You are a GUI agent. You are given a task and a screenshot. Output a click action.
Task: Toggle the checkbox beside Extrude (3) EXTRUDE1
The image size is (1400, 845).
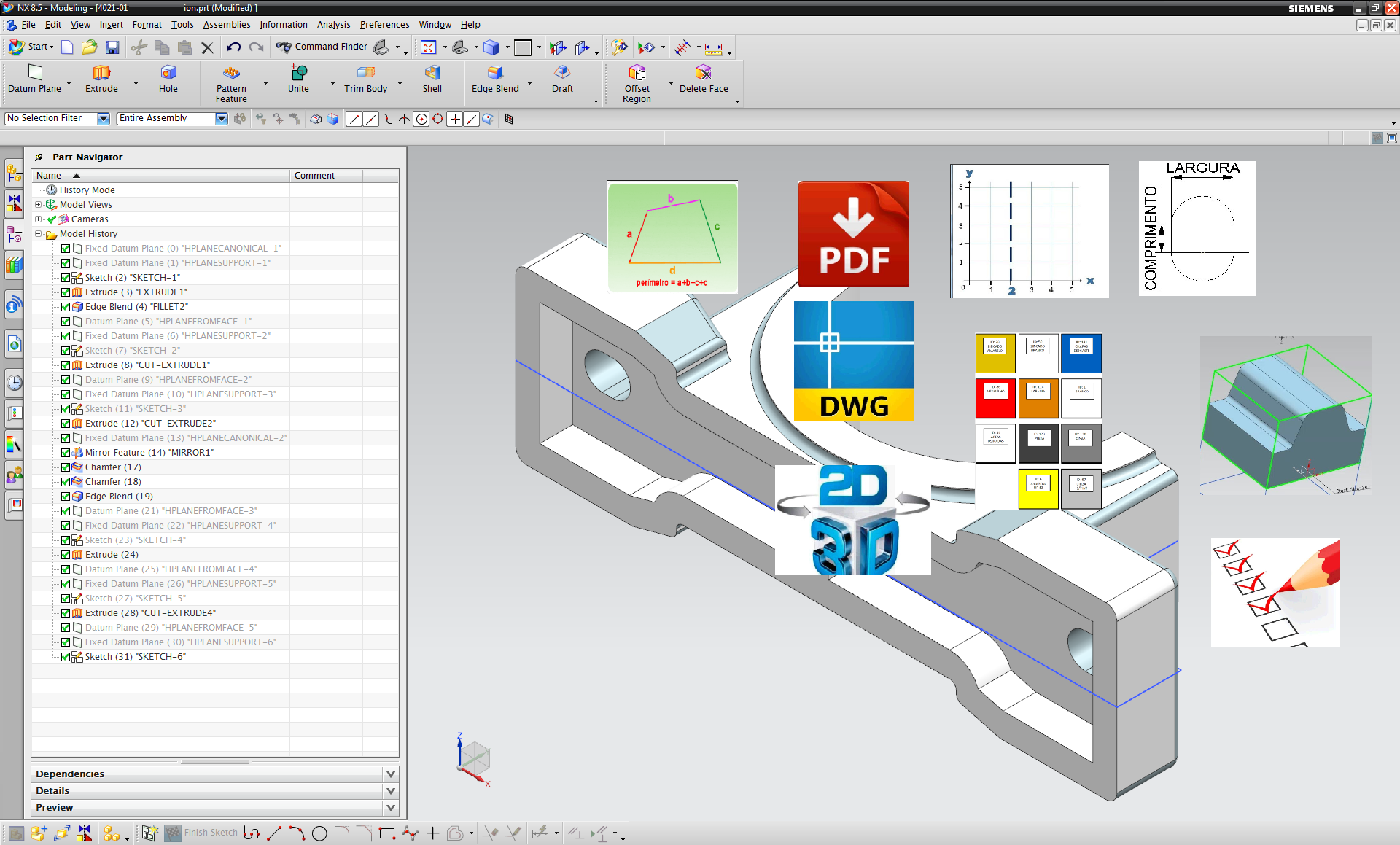65,292
